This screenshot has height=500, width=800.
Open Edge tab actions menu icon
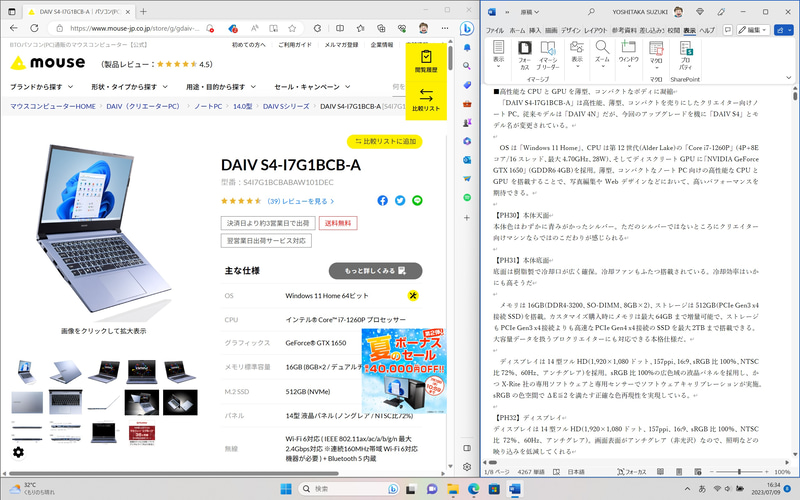tap(12, 11)
